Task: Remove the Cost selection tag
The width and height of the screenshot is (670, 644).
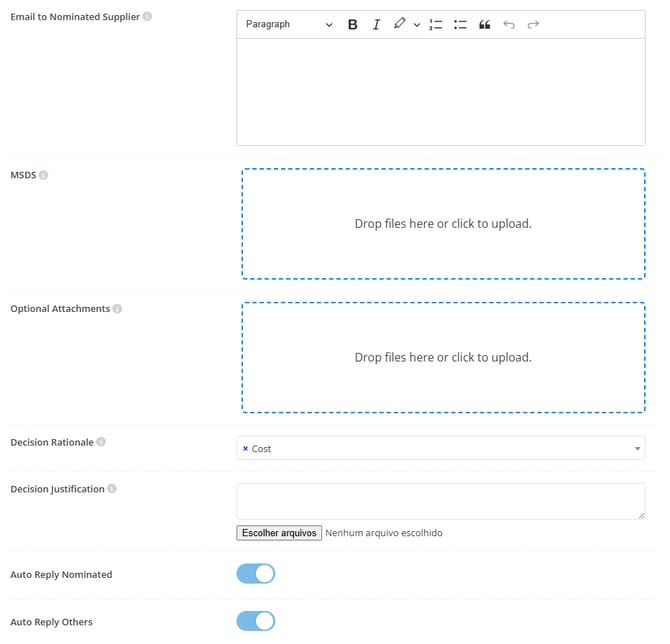Action: click(246, 449)
